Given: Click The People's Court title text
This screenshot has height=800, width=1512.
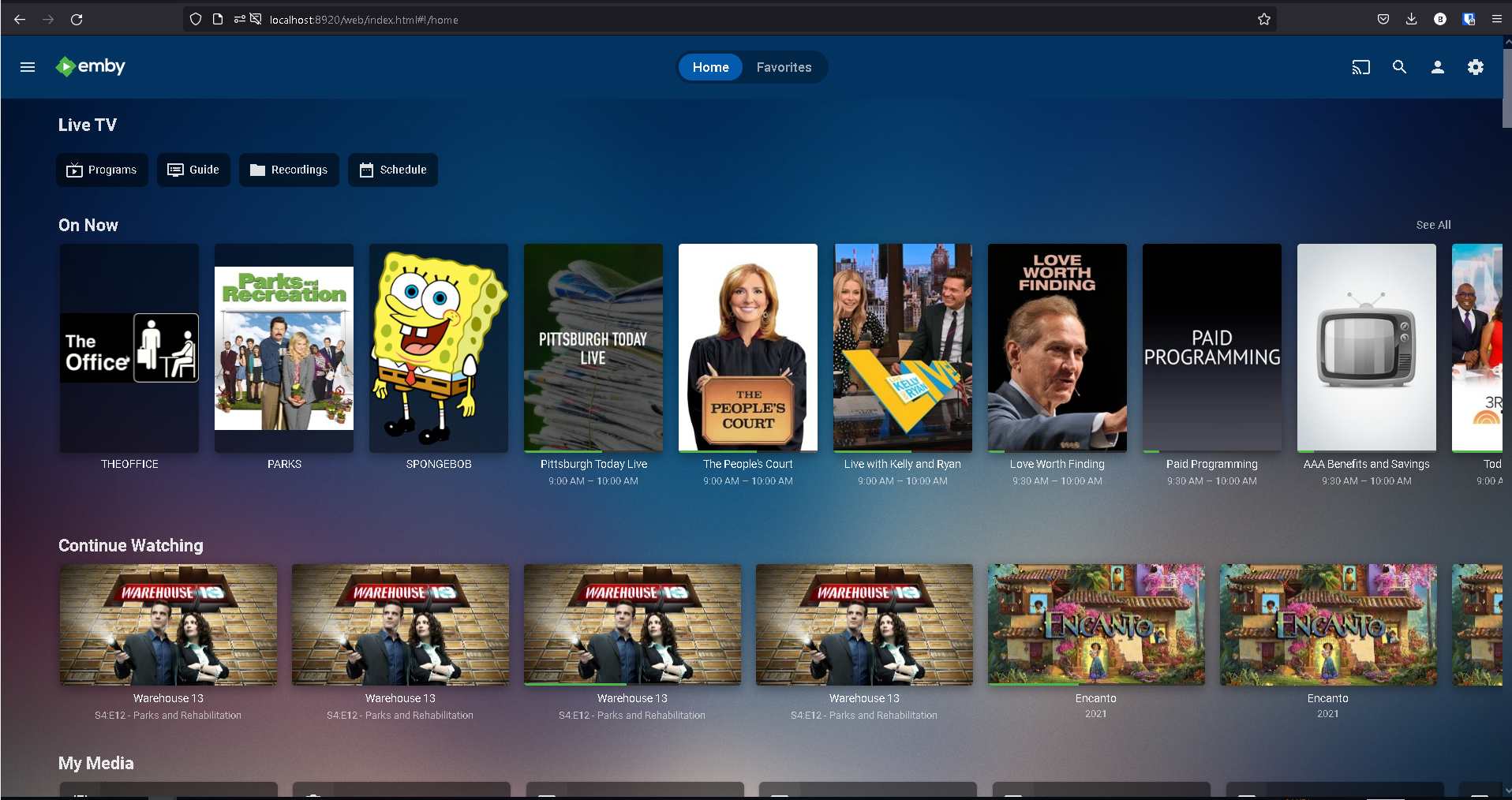Looking at the screenshot, I should pos(748,464).
